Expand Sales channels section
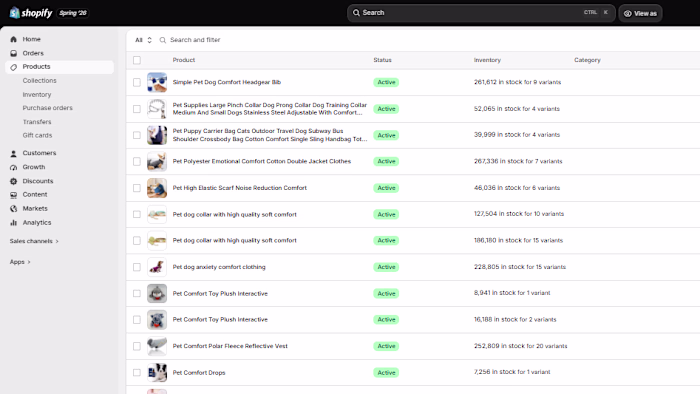 pos(34,241)
